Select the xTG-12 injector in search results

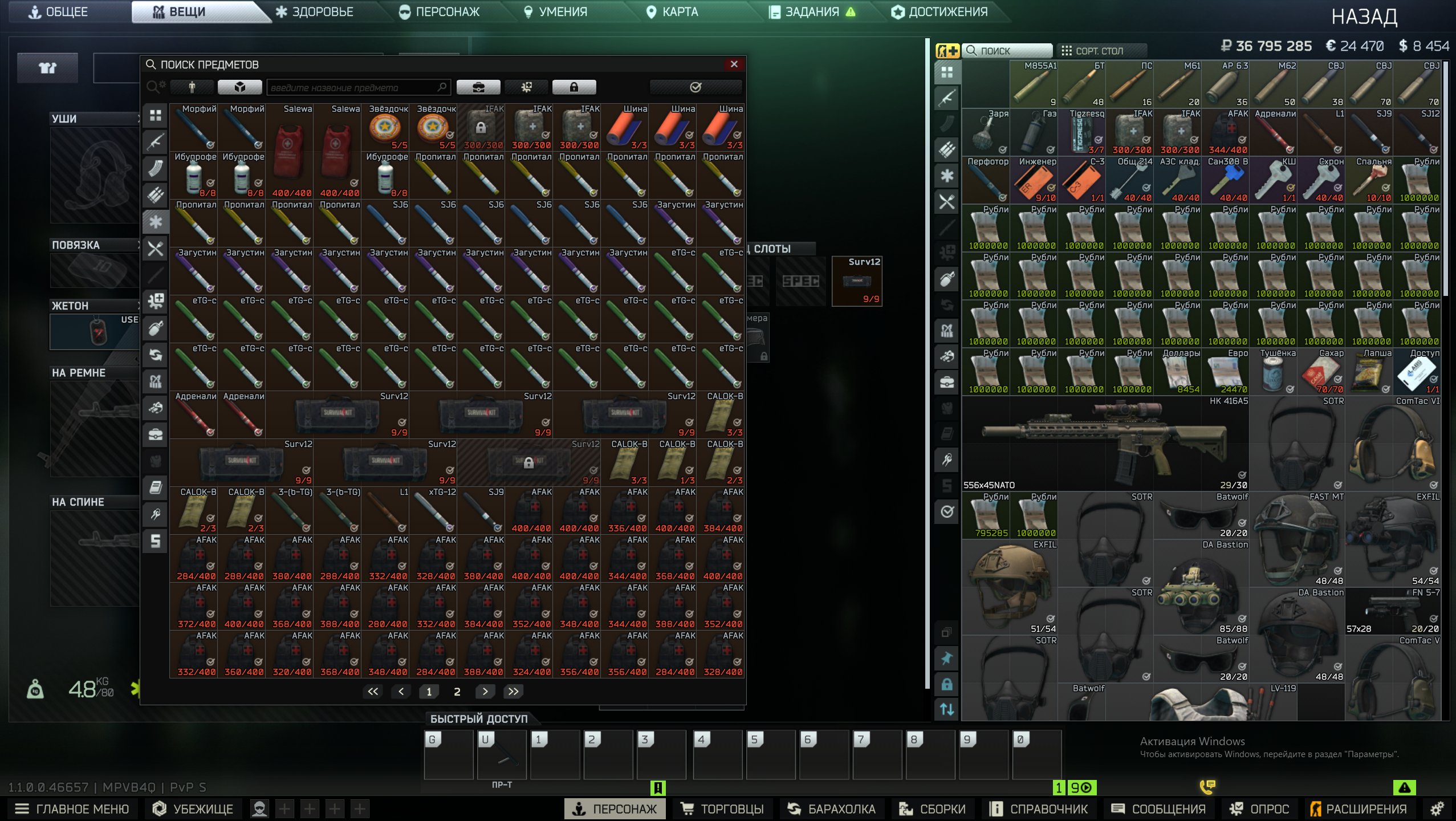[434, 510]
